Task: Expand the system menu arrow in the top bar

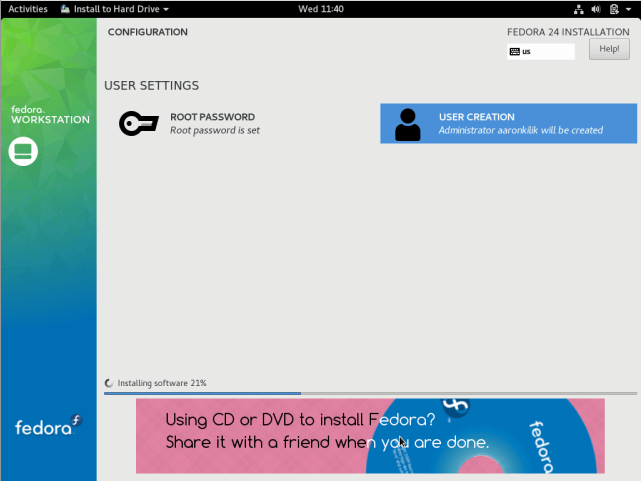Action: [x=628, y=9]
